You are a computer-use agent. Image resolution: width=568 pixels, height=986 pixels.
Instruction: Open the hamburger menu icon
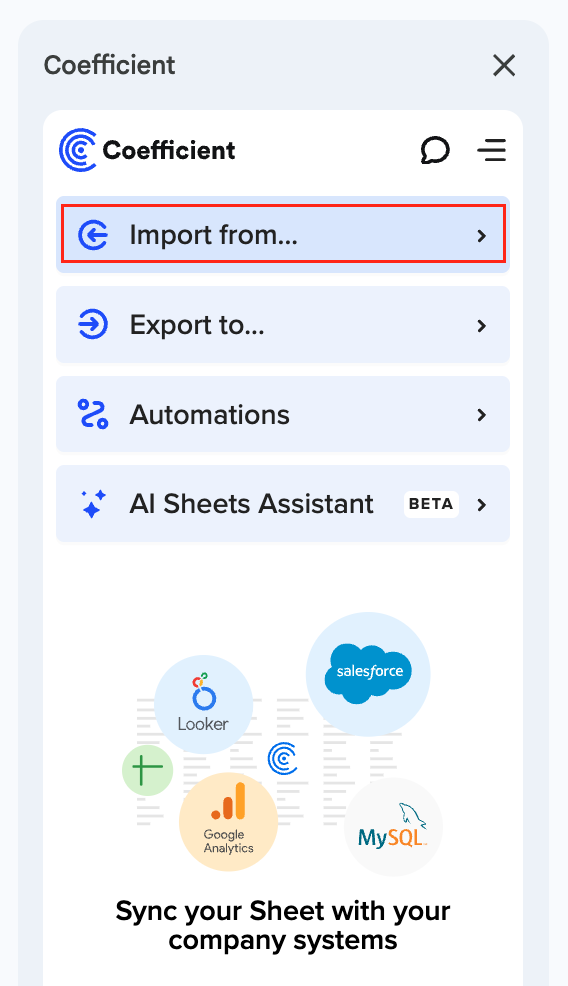pos(492,150)
